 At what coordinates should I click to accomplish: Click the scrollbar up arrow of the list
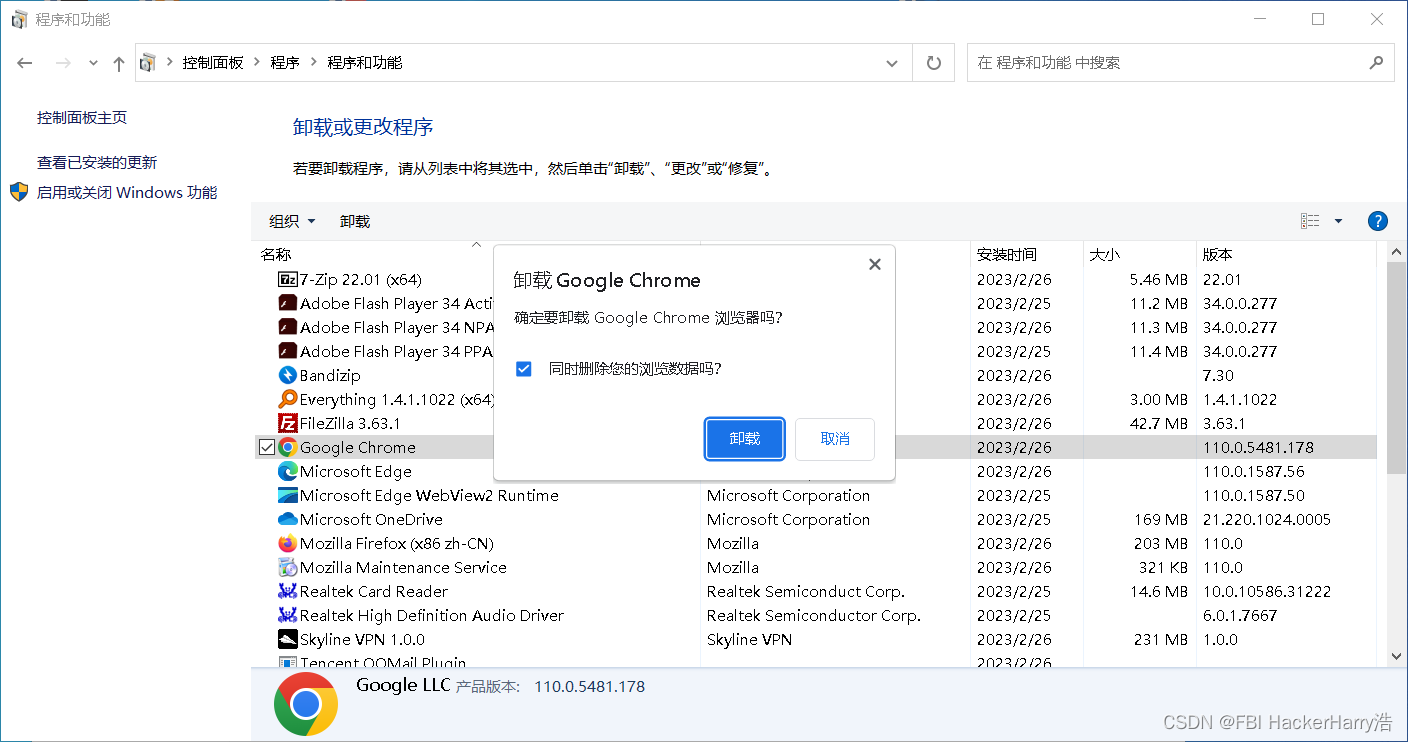tap(1398, 253)
